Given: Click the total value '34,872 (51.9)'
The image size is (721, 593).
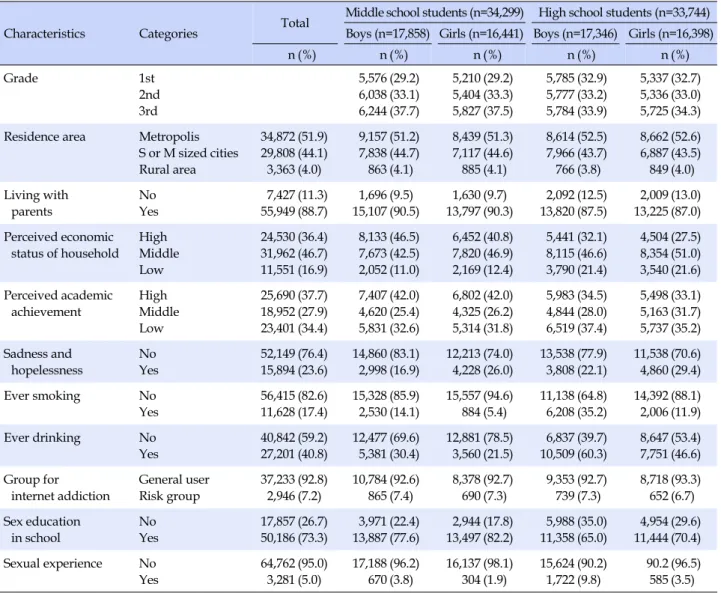Looking at the screenshot, I should [294, 137].
